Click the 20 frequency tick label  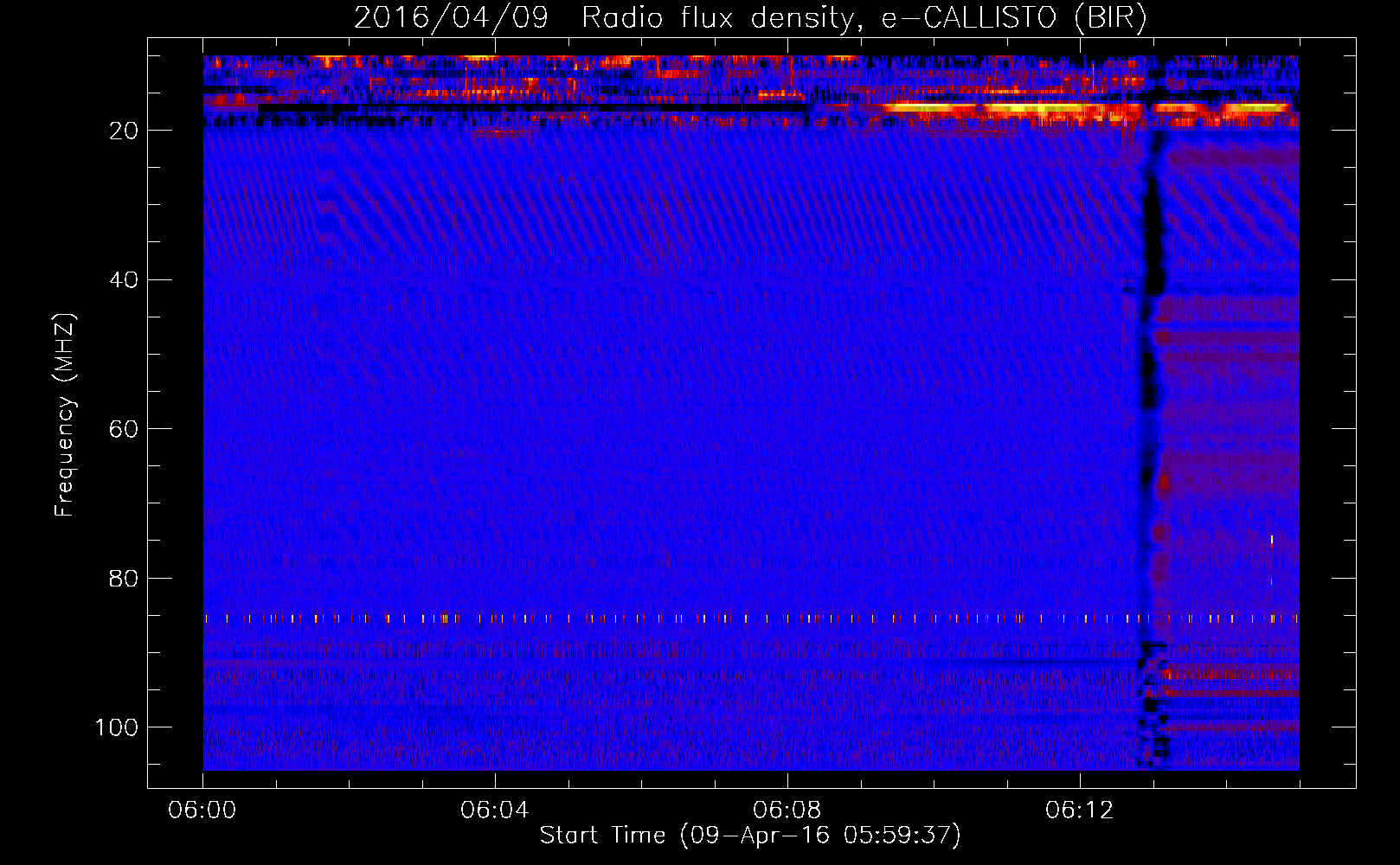coord(124,131)
